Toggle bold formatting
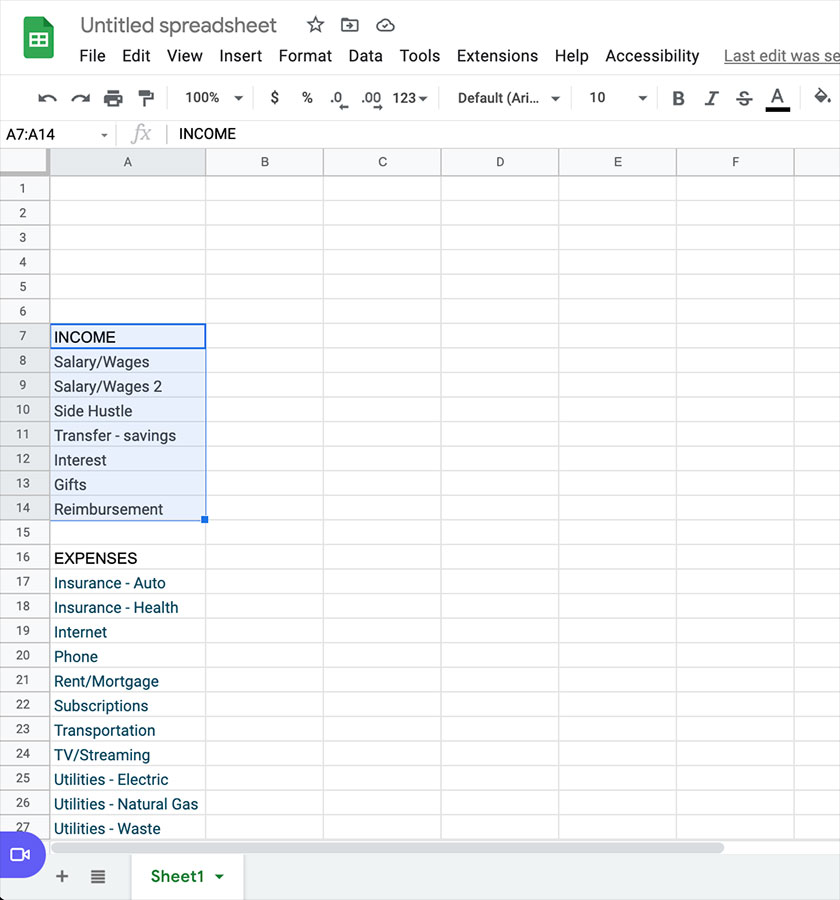This screenshot has height=900, width=840. coord(678,98)
